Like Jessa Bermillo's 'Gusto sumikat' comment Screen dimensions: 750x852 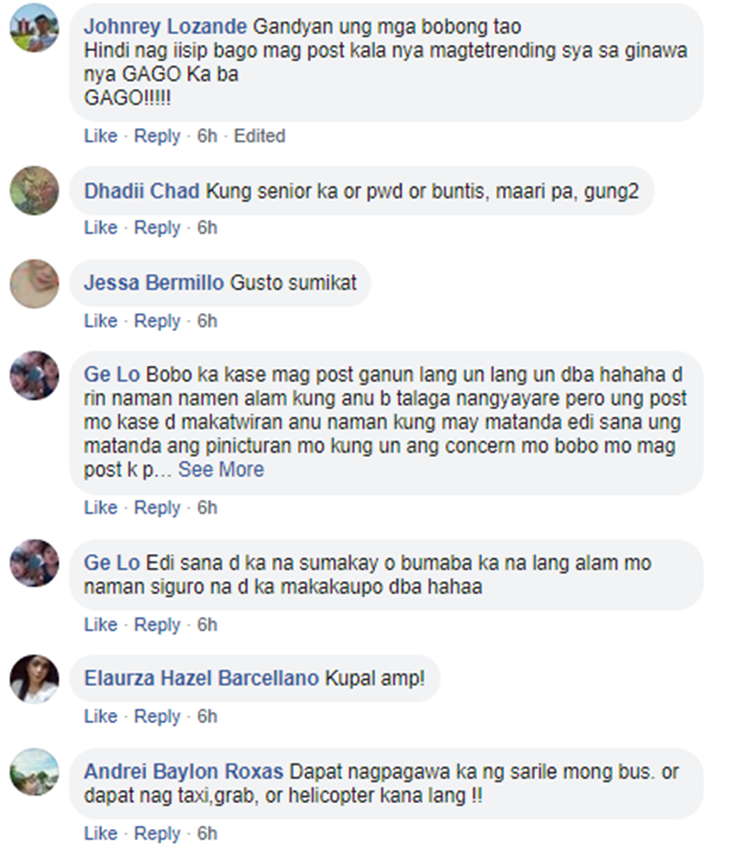101,321
